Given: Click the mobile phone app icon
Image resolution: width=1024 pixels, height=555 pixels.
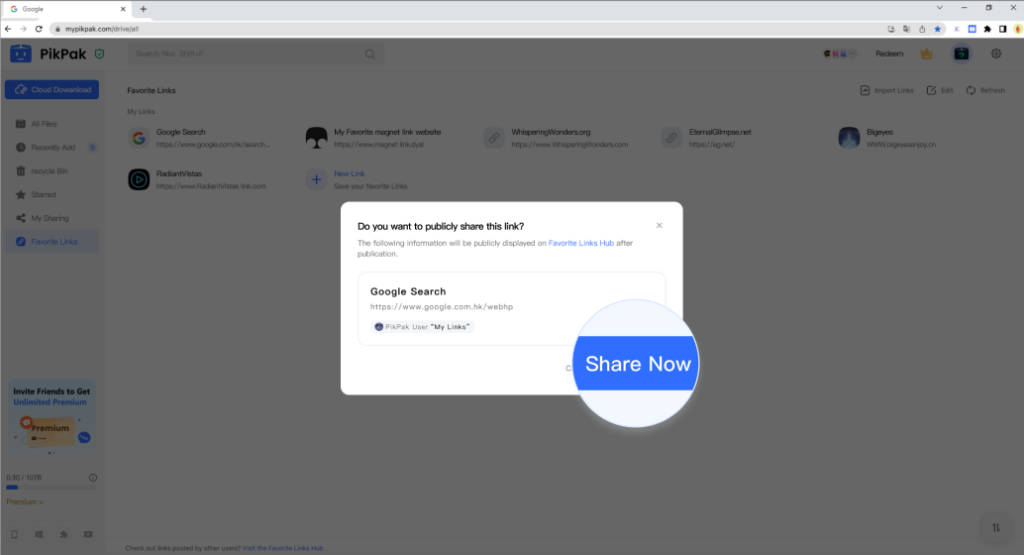Looking at the screenshot, I should pos(14,534).
